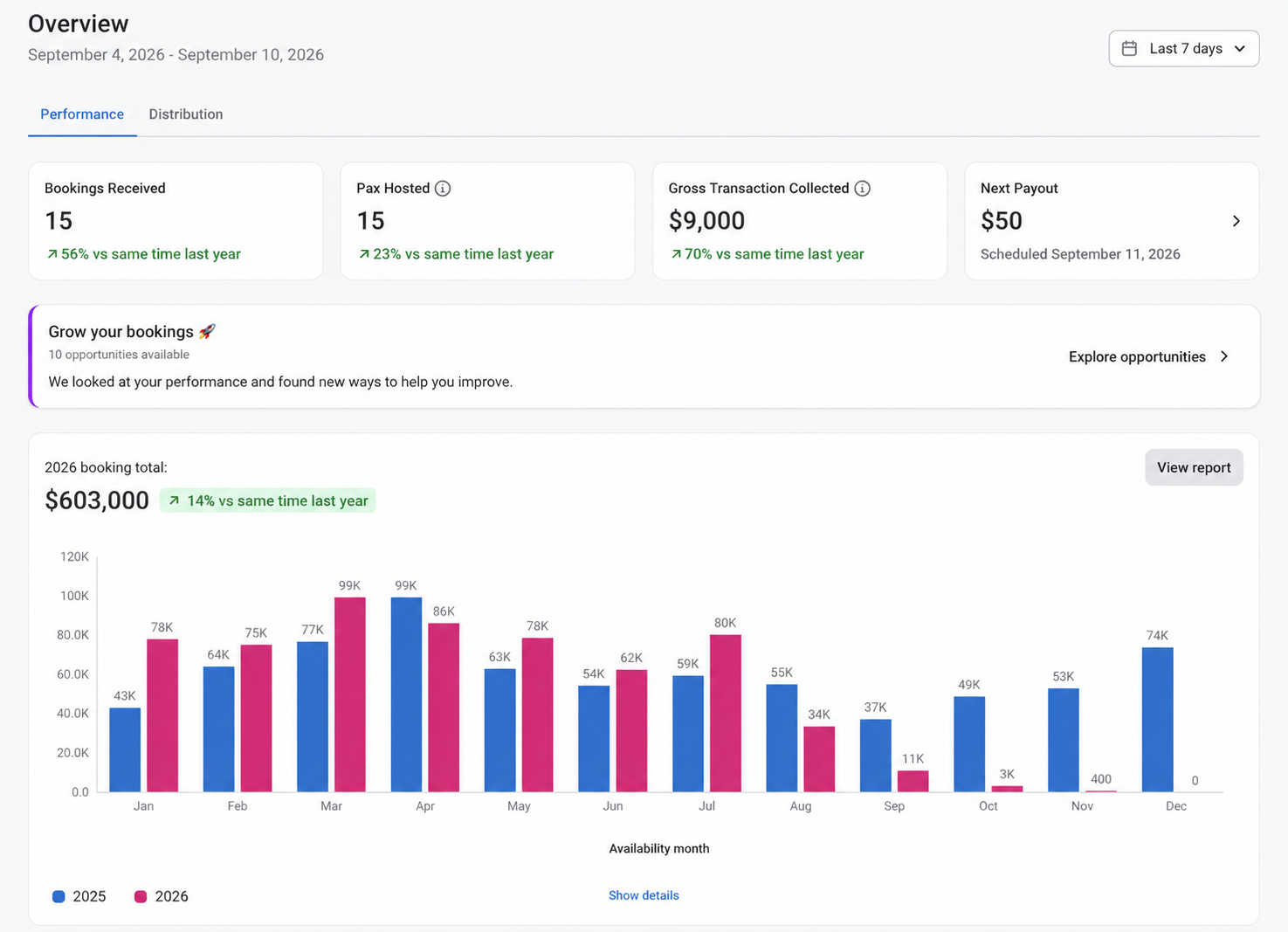Click the September 4, 2026 - September 10, 2026 date range text

click(x=176, y=55)
